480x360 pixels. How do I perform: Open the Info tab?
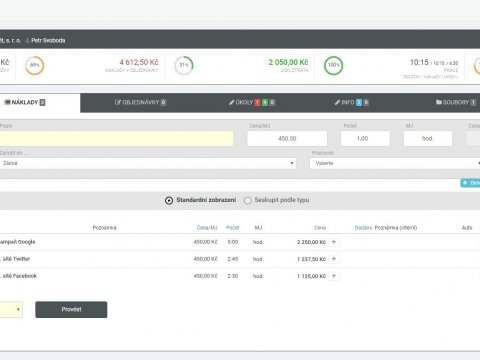[352, 102]
